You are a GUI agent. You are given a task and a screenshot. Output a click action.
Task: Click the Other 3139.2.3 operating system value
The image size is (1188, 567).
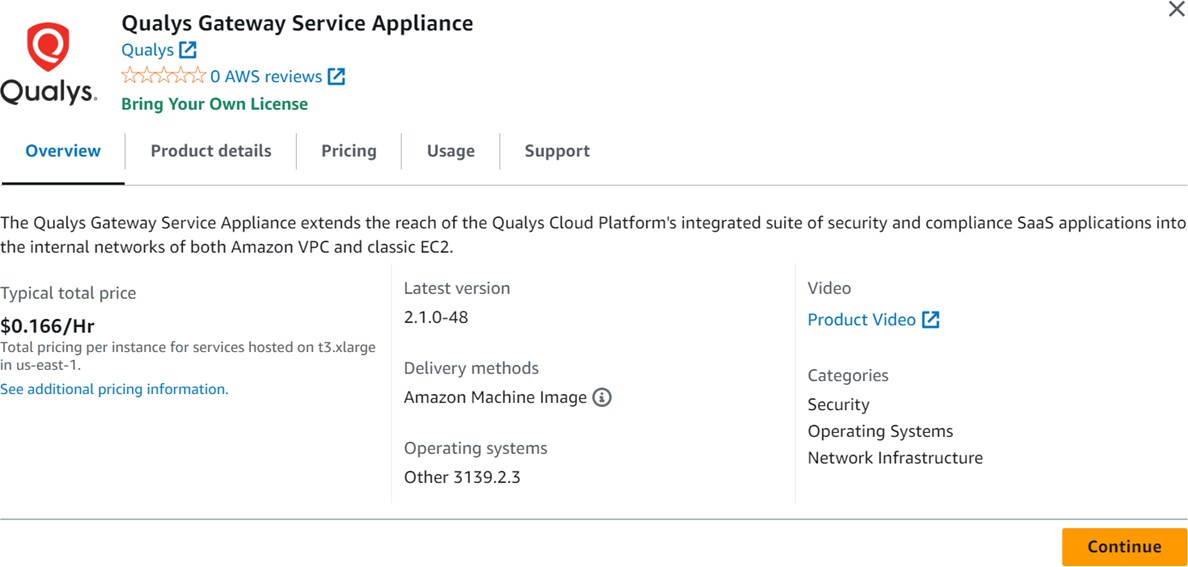tap(462, 478)
